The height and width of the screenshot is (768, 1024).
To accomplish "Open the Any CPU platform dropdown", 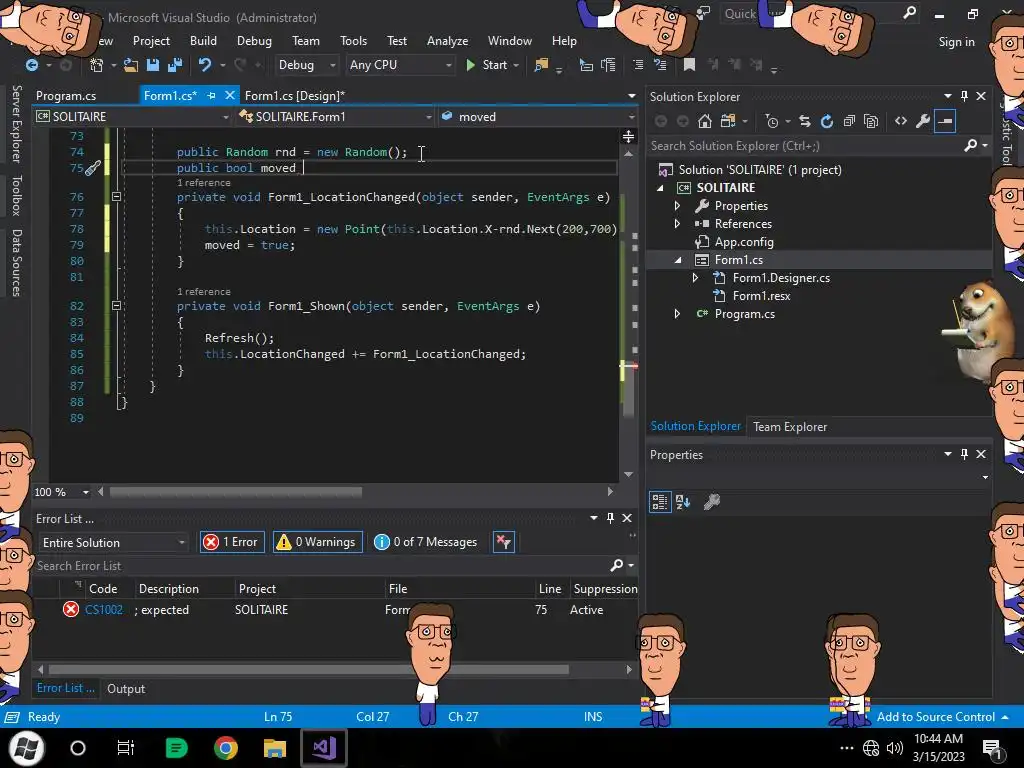I will pyautogui.click(x=400, y=65).
